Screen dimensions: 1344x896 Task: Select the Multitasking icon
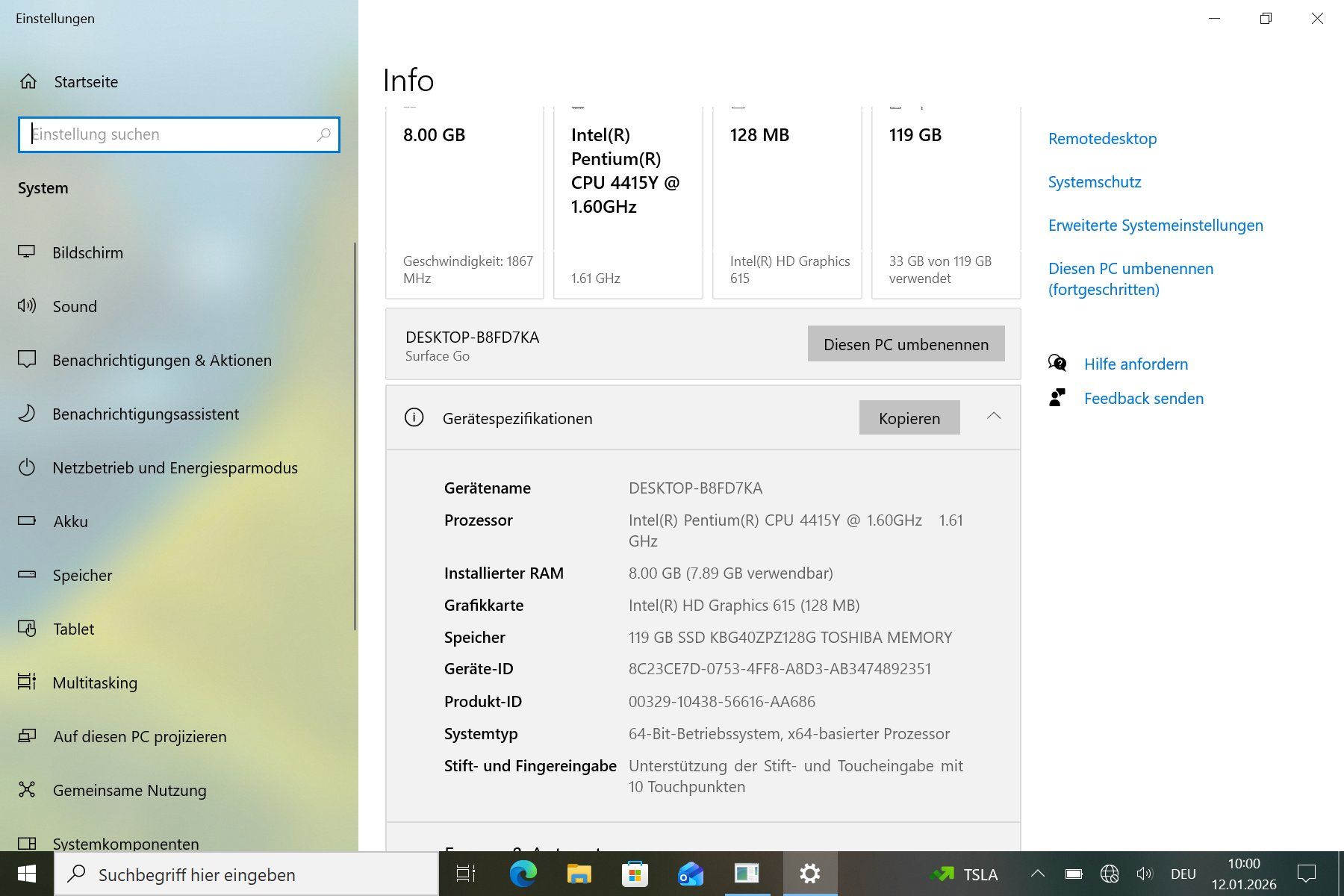pos(27,682)
